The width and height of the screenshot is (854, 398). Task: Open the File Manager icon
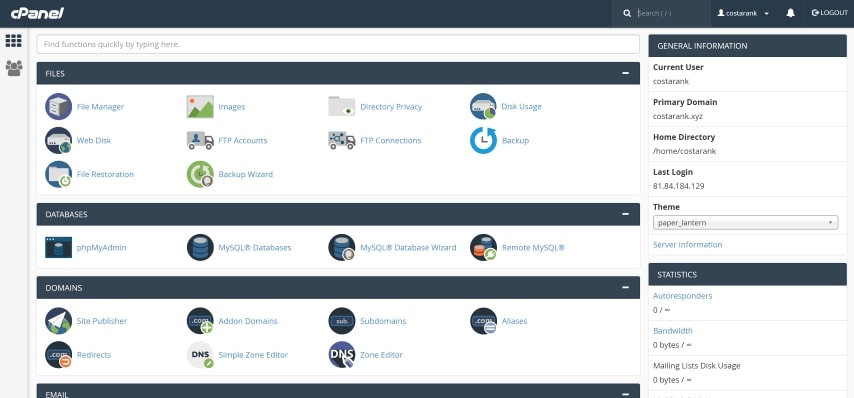[58, 107]
